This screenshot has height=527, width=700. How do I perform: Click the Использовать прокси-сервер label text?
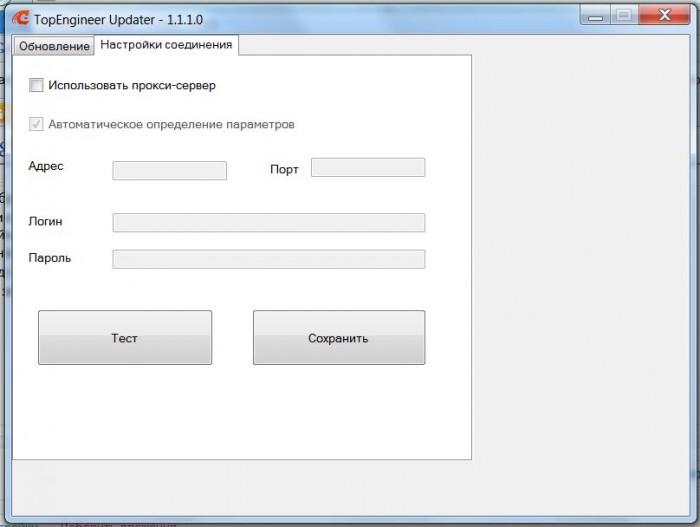click(x=132, y=85)
